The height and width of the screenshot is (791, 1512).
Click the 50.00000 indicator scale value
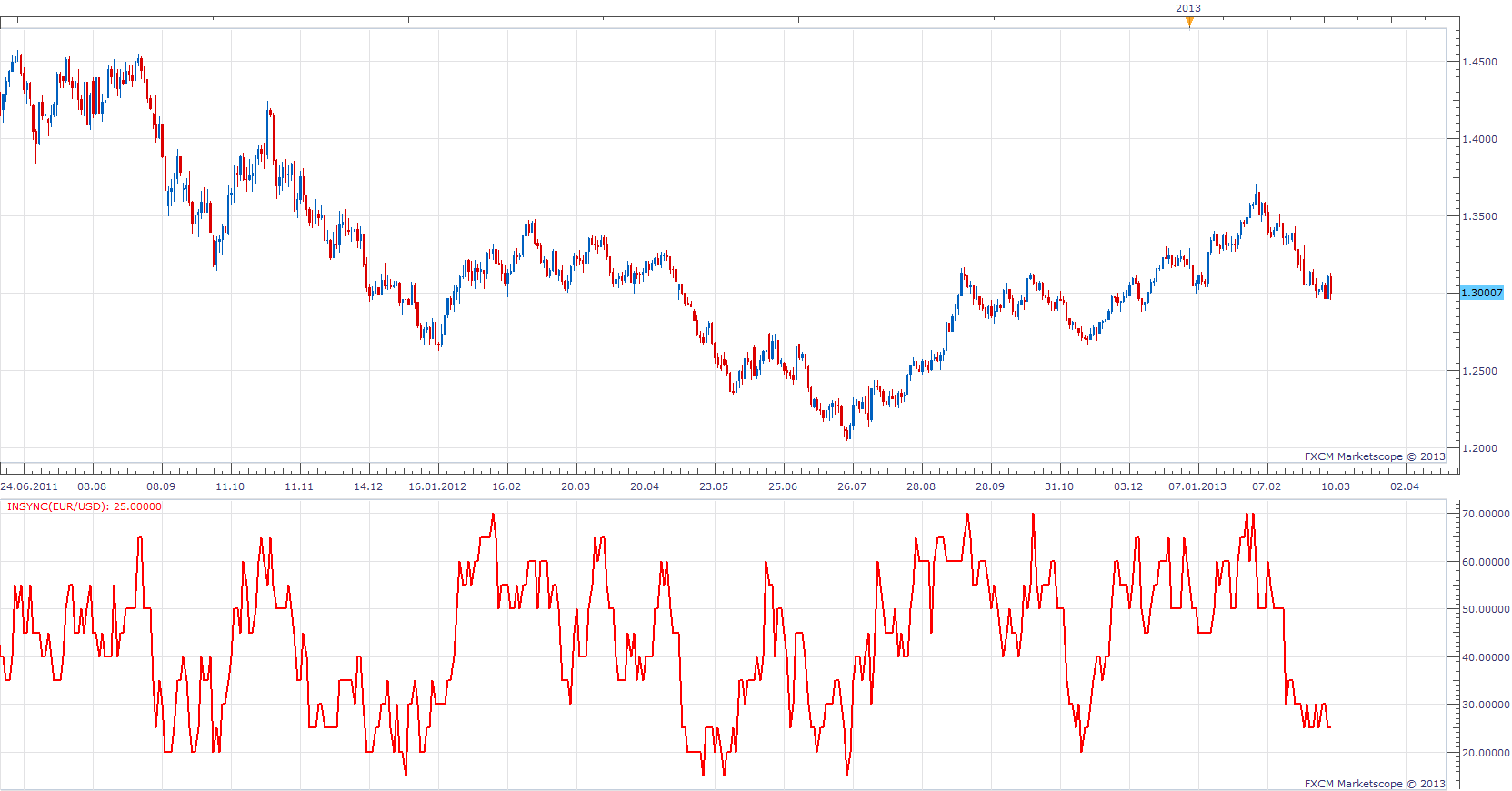tap(1486, 609)
